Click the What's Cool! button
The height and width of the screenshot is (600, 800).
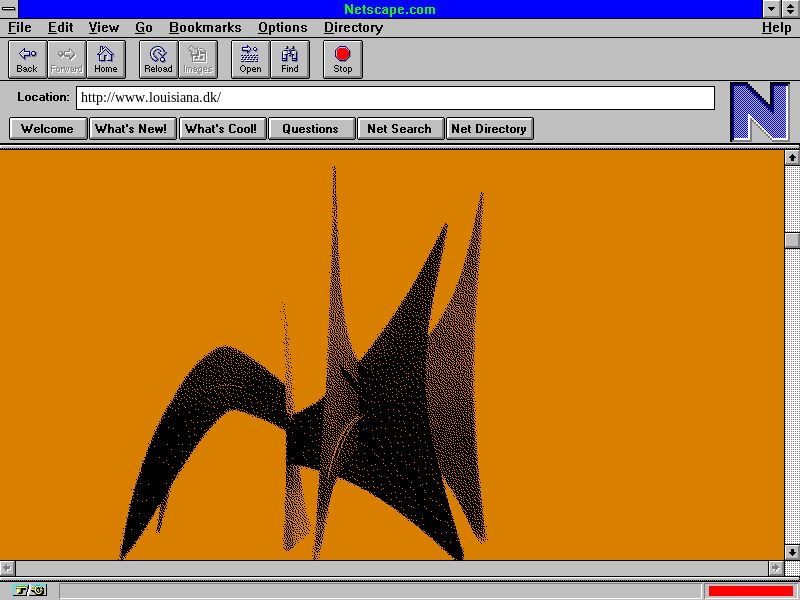[x=222, y=129]
